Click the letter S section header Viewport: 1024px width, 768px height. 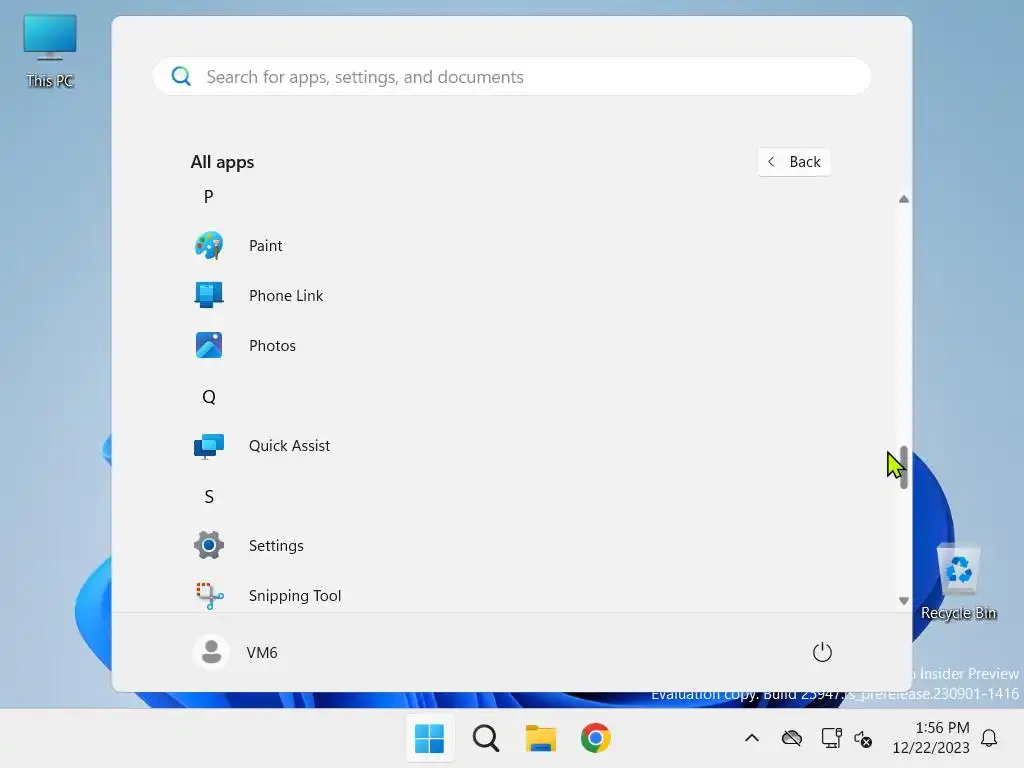pos(209,496)
